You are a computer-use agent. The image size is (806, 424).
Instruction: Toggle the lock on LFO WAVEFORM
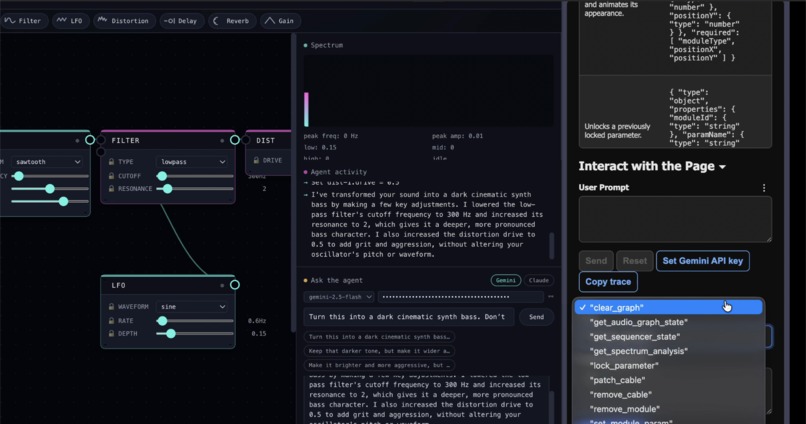pos(111,307)
